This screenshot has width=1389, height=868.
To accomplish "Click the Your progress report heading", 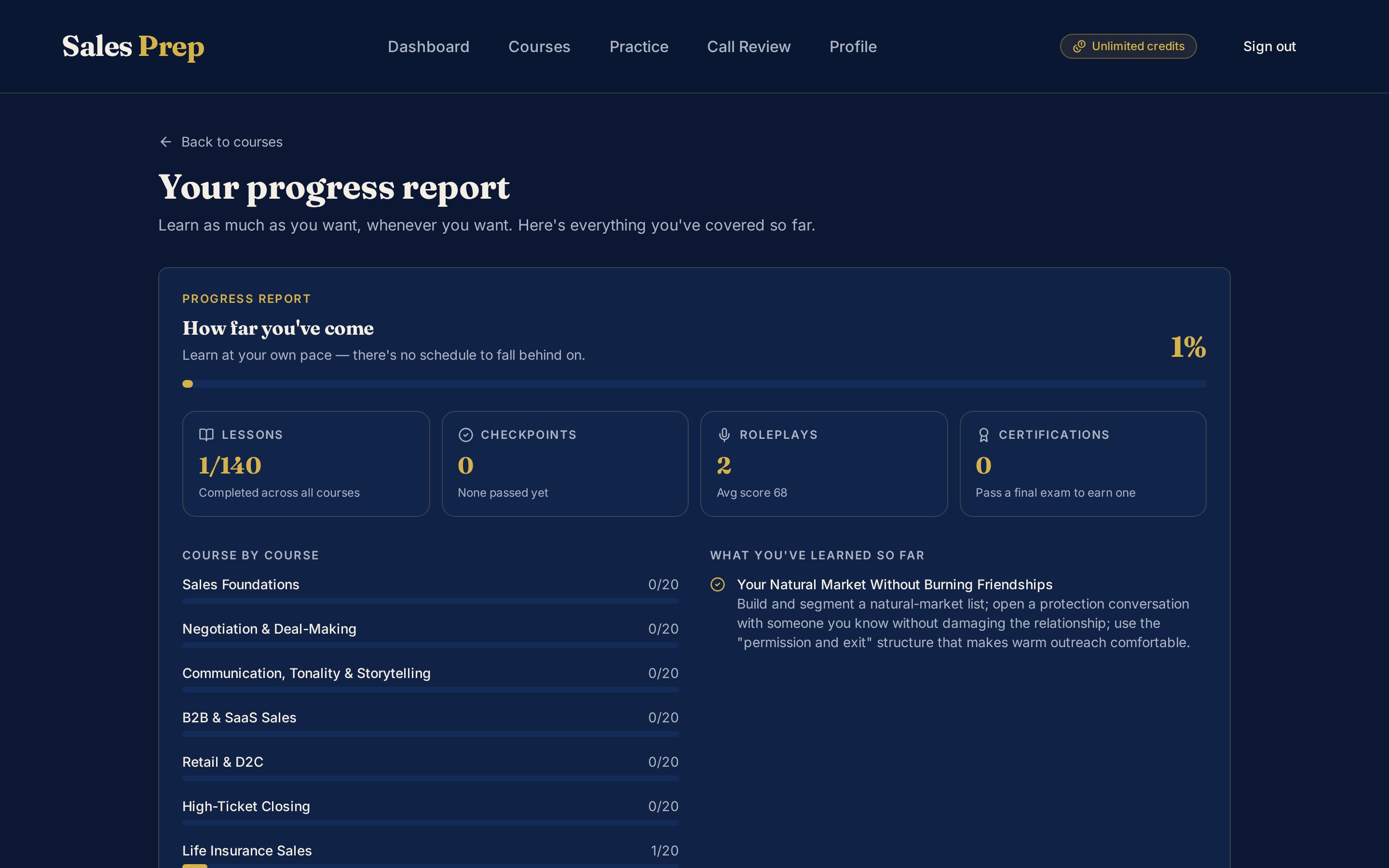I will (334, 187).
